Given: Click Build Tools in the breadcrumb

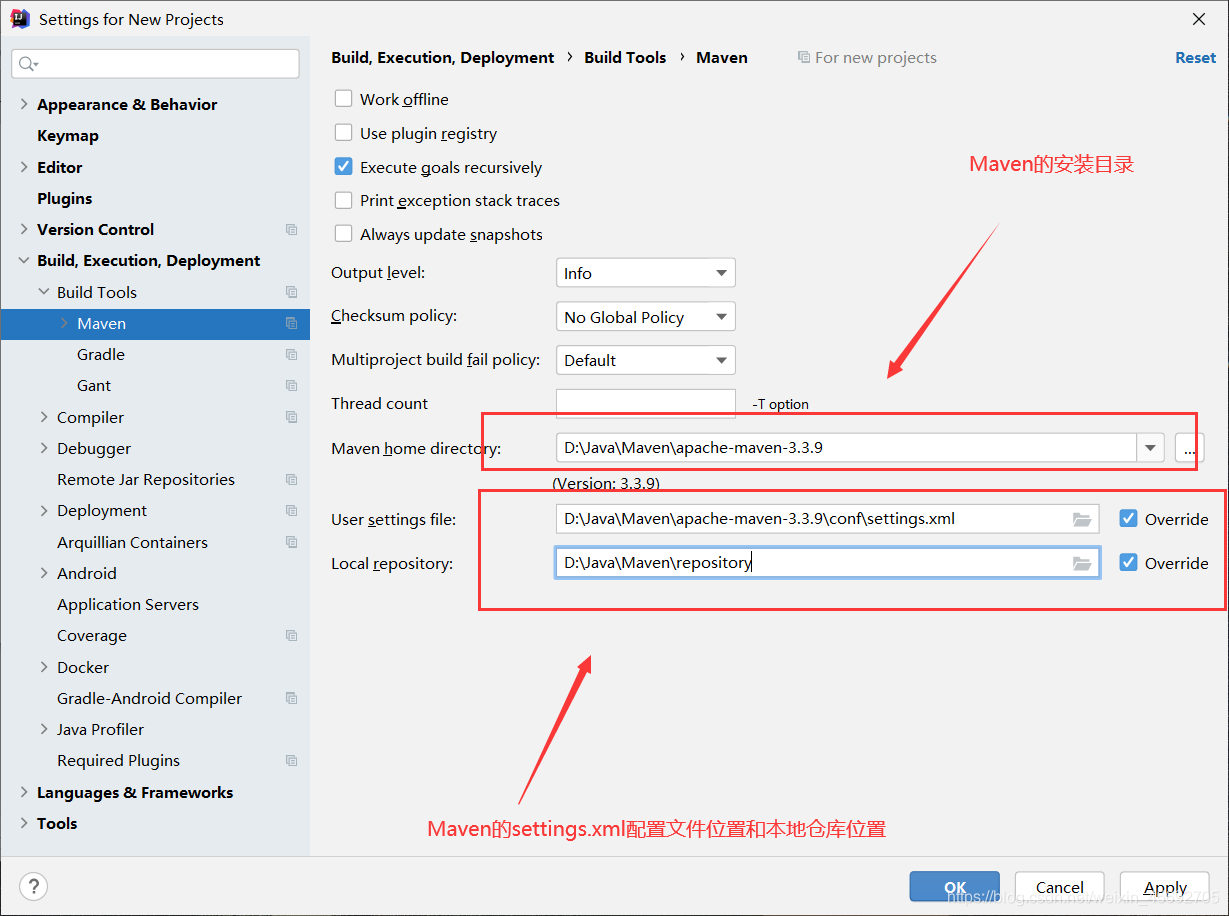Looking at the screenshot, I should click(625, 58).
